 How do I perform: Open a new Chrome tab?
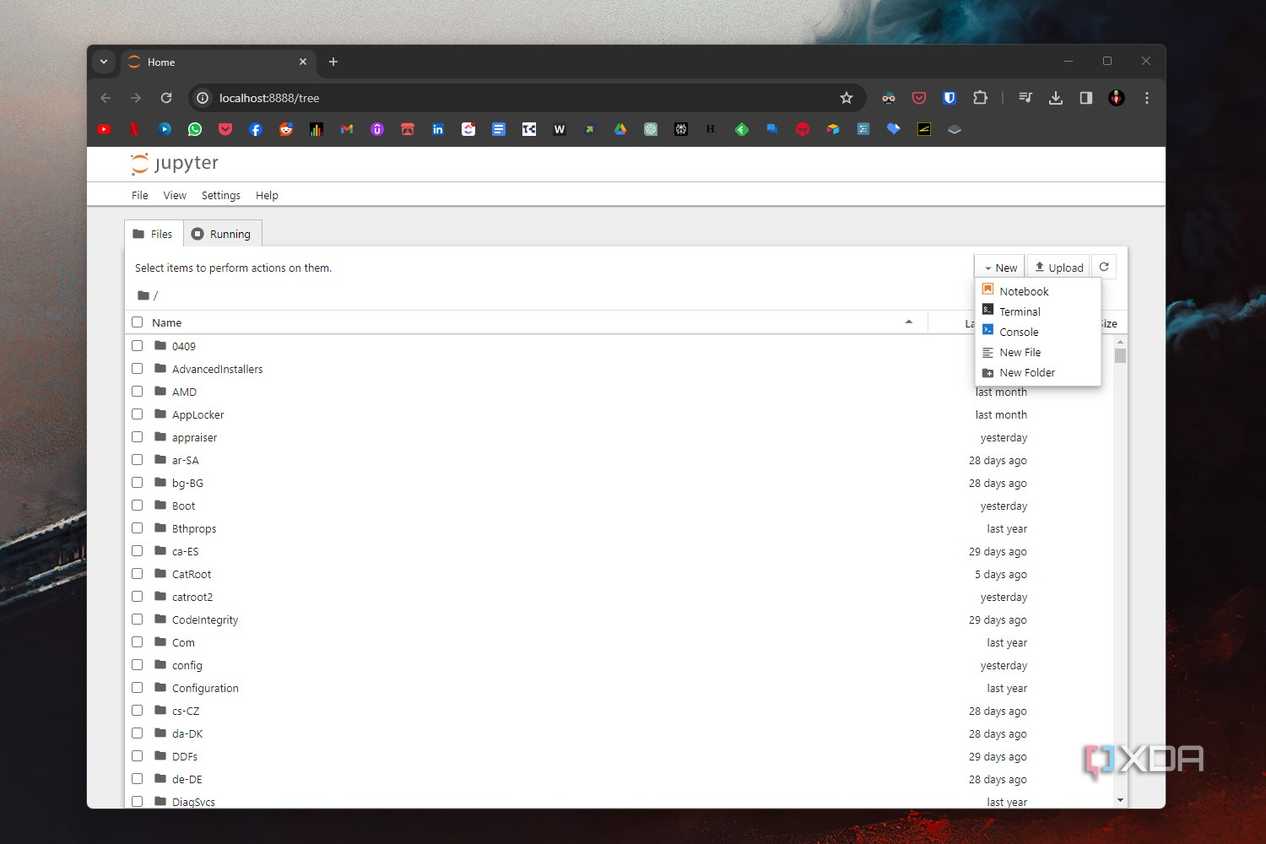333,62
